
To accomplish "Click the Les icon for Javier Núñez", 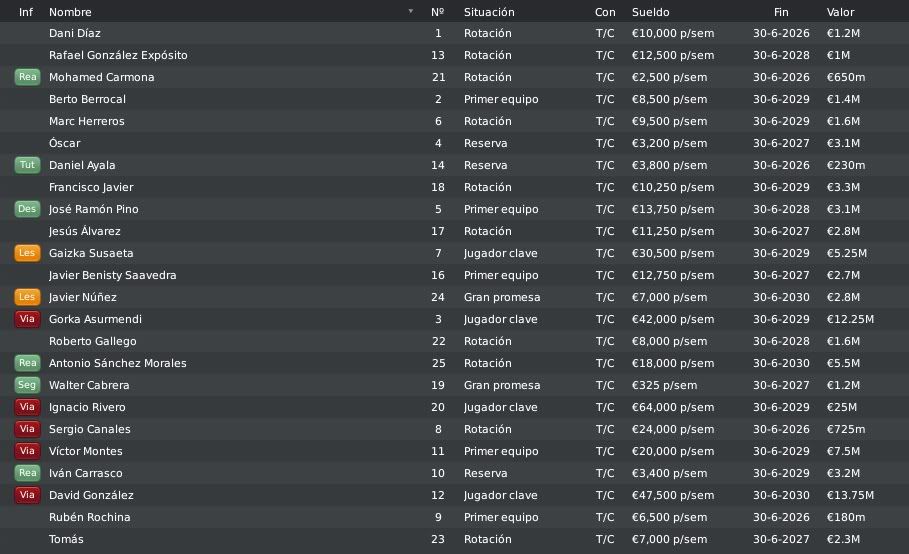I will (x=27, y=297).
